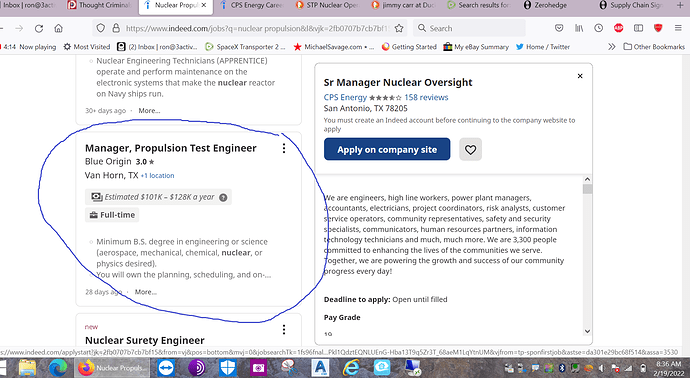Open Tor Browser from taskbar
This screenshot has height=378, width=690.
(197, 368)
